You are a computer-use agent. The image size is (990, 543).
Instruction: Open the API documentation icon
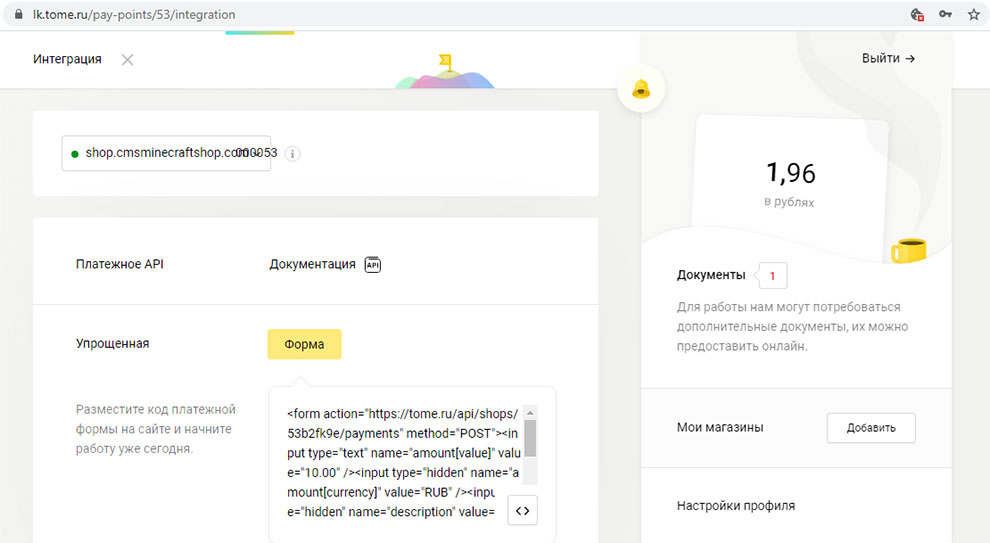click(x=373, y=265)
